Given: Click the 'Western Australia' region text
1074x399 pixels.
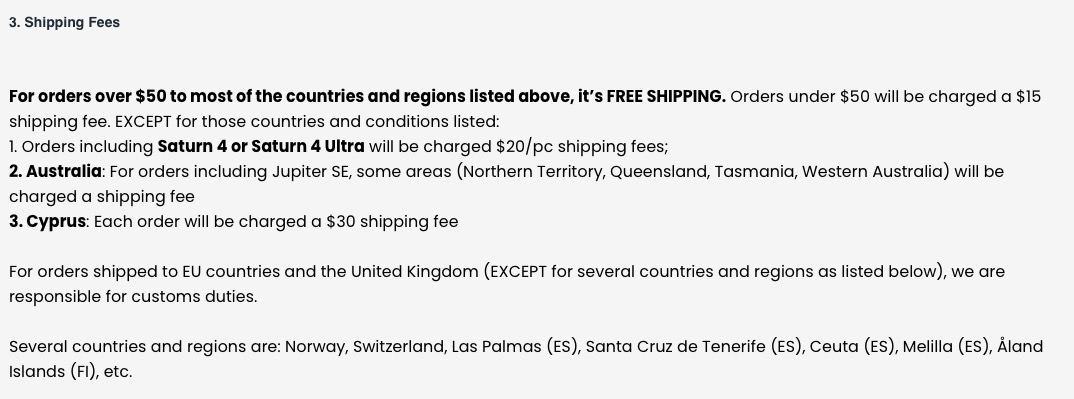Looking at the screenshot, I should tap(873, 171).
